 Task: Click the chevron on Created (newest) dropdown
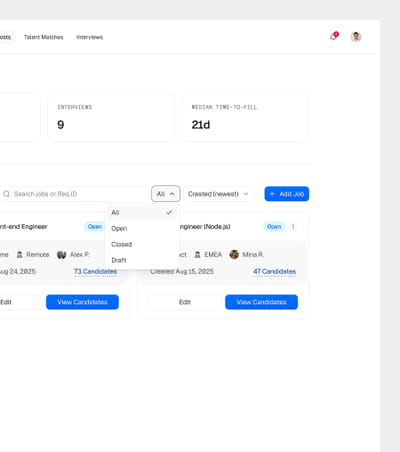[x=246, y=194]
